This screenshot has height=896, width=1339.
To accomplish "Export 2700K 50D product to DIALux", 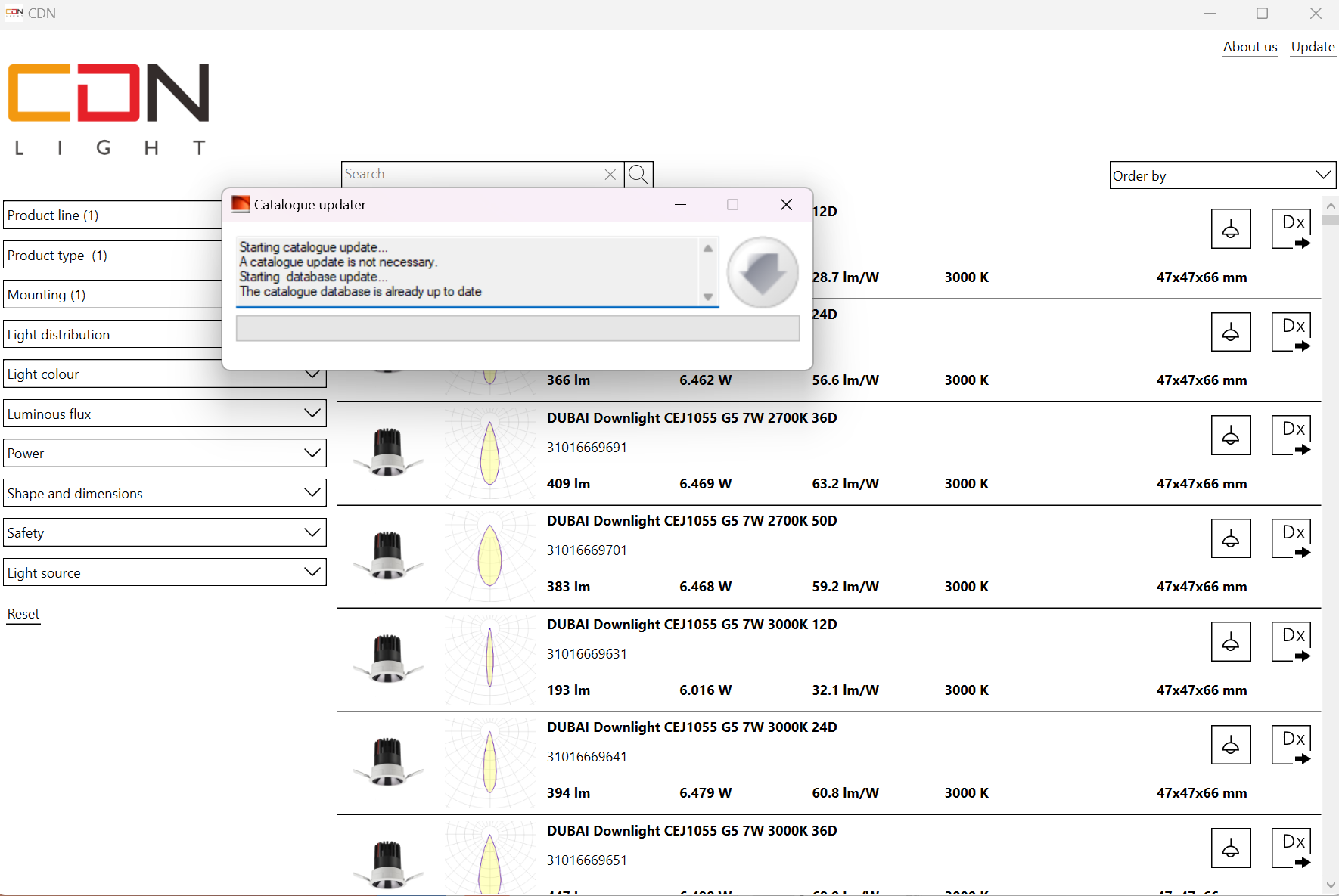I will (x=1292, y=539).
